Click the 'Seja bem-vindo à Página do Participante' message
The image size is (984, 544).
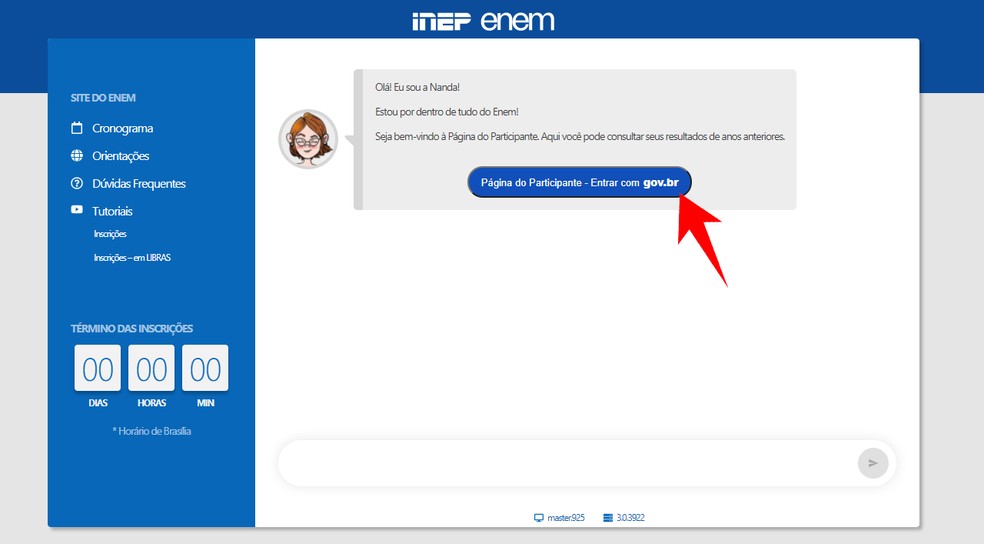(x=580, y=136)
